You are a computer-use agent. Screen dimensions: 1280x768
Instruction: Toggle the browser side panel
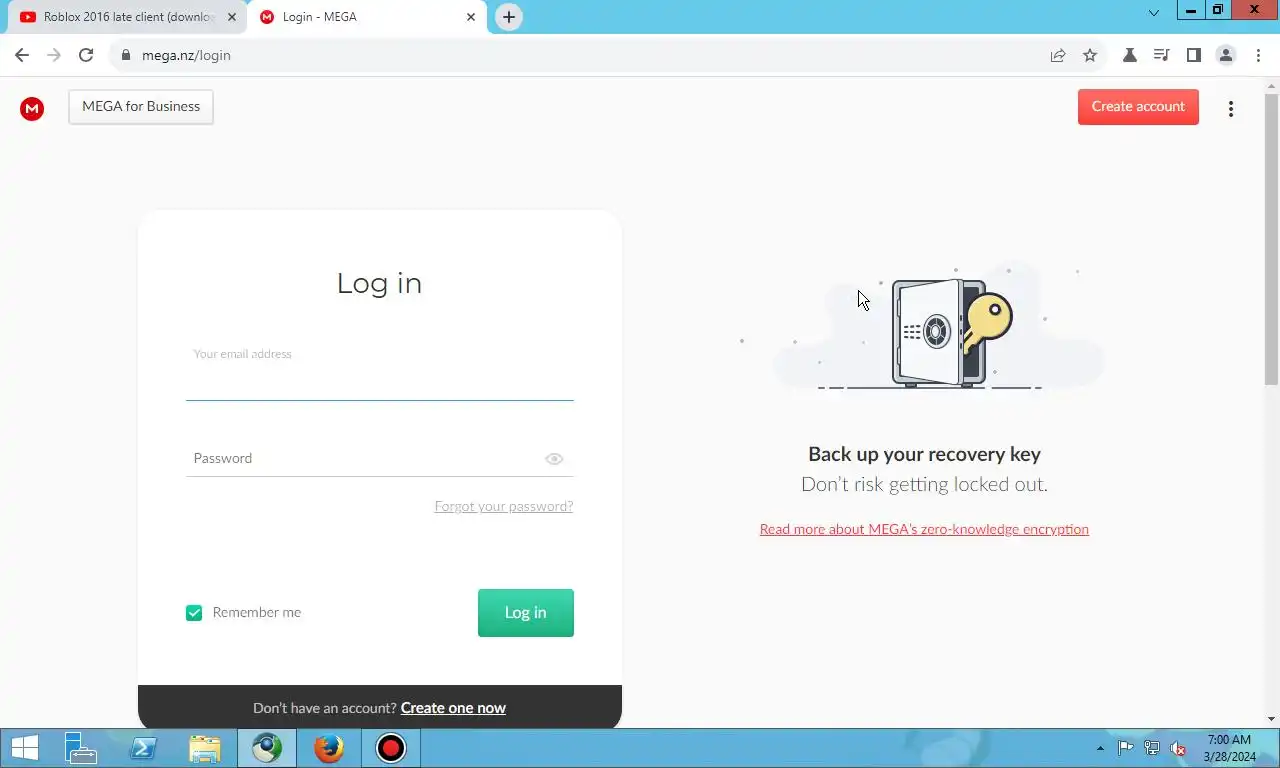pos(1193,55)
